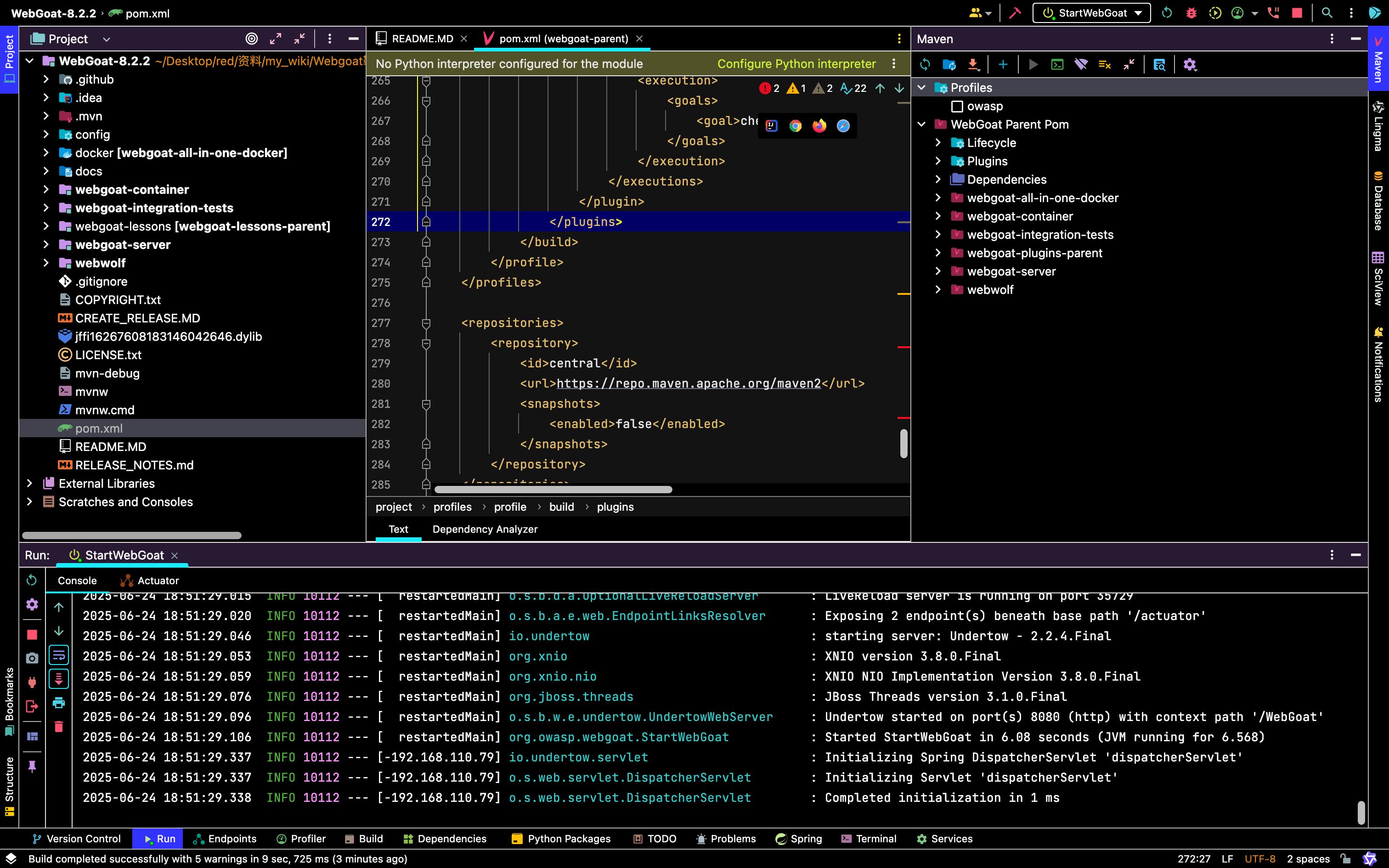
Task: Click Select Opened File target icon
Action: 251,39
